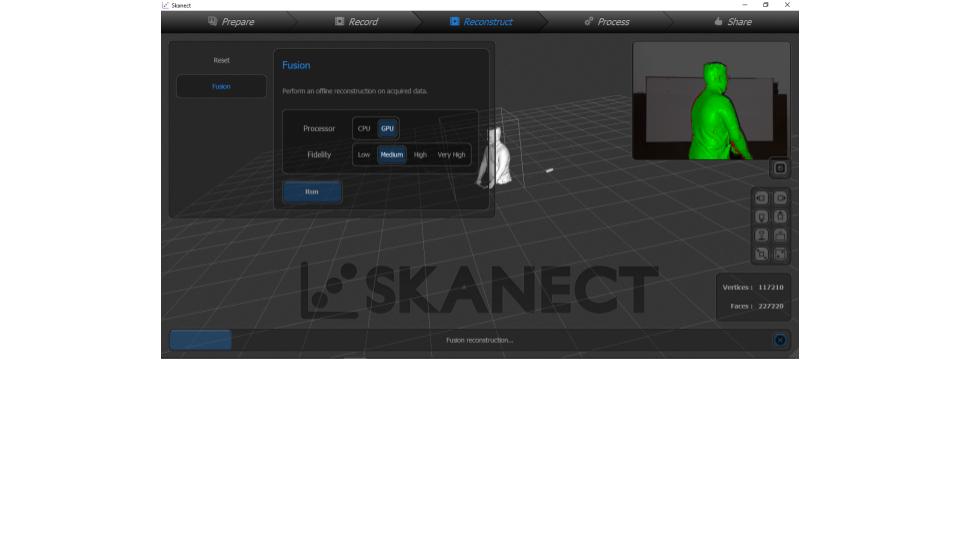This screenshot has width=960, height=540.
Task: Go to the Process tab
Action: point(607,22)
